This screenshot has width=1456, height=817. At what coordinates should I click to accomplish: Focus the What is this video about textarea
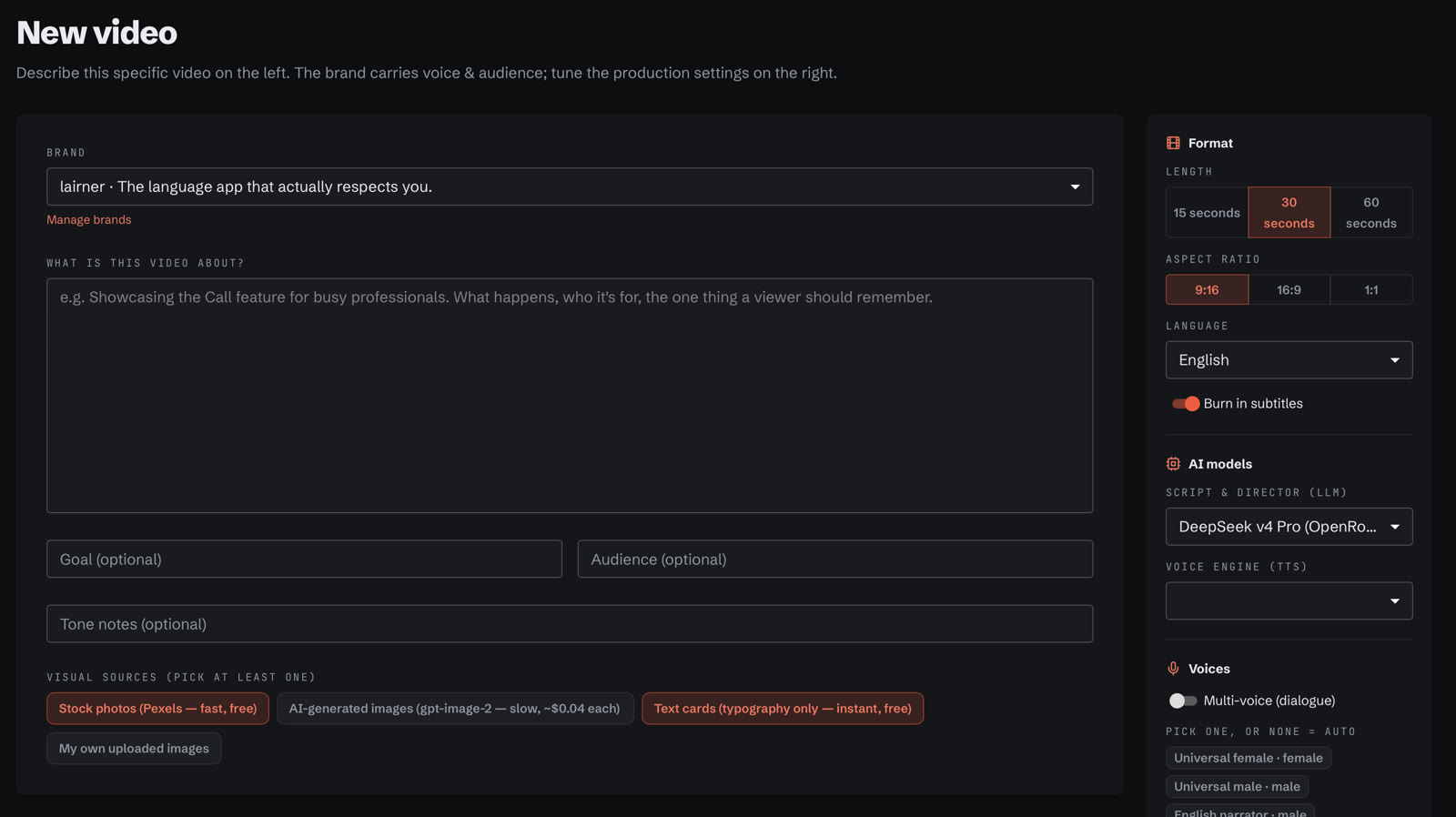pos(570,396)
